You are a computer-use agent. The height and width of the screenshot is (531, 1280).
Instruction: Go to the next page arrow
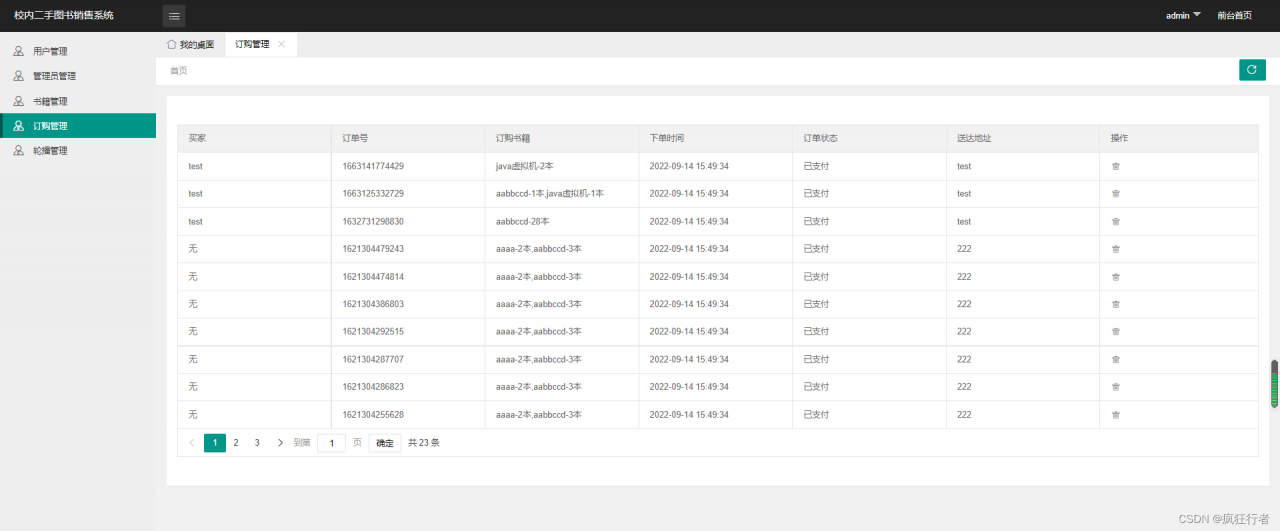point(280,443)
